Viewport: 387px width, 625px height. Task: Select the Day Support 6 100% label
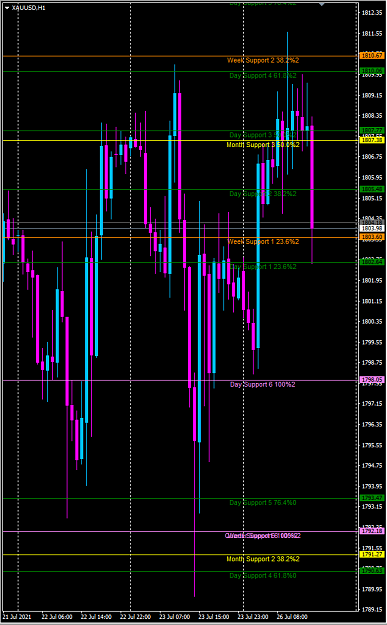point(263,385)
